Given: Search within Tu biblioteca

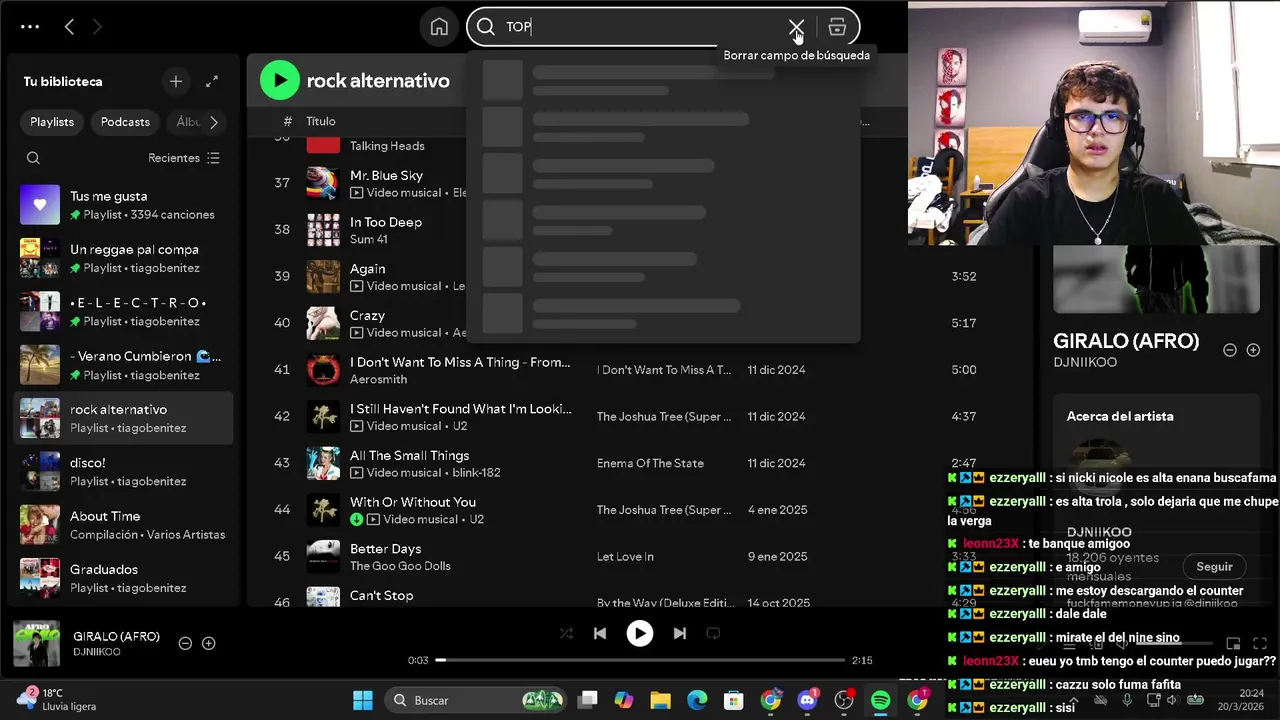Looking at the screenshot, I should click(33, 158).
